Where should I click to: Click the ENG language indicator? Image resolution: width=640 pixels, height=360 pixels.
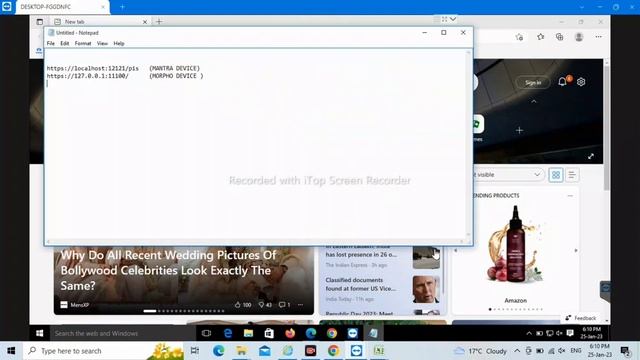pyautogui.click(x=576, y=351)
